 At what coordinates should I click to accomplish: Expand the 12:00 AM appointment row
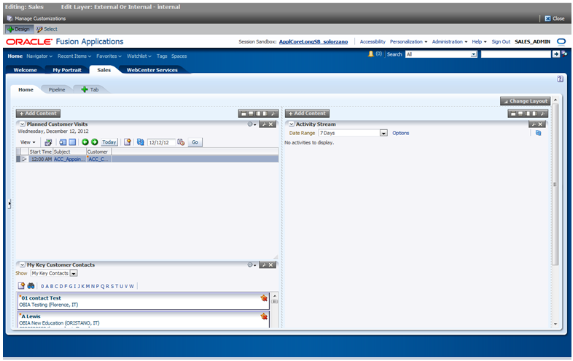tap(24, 159)
